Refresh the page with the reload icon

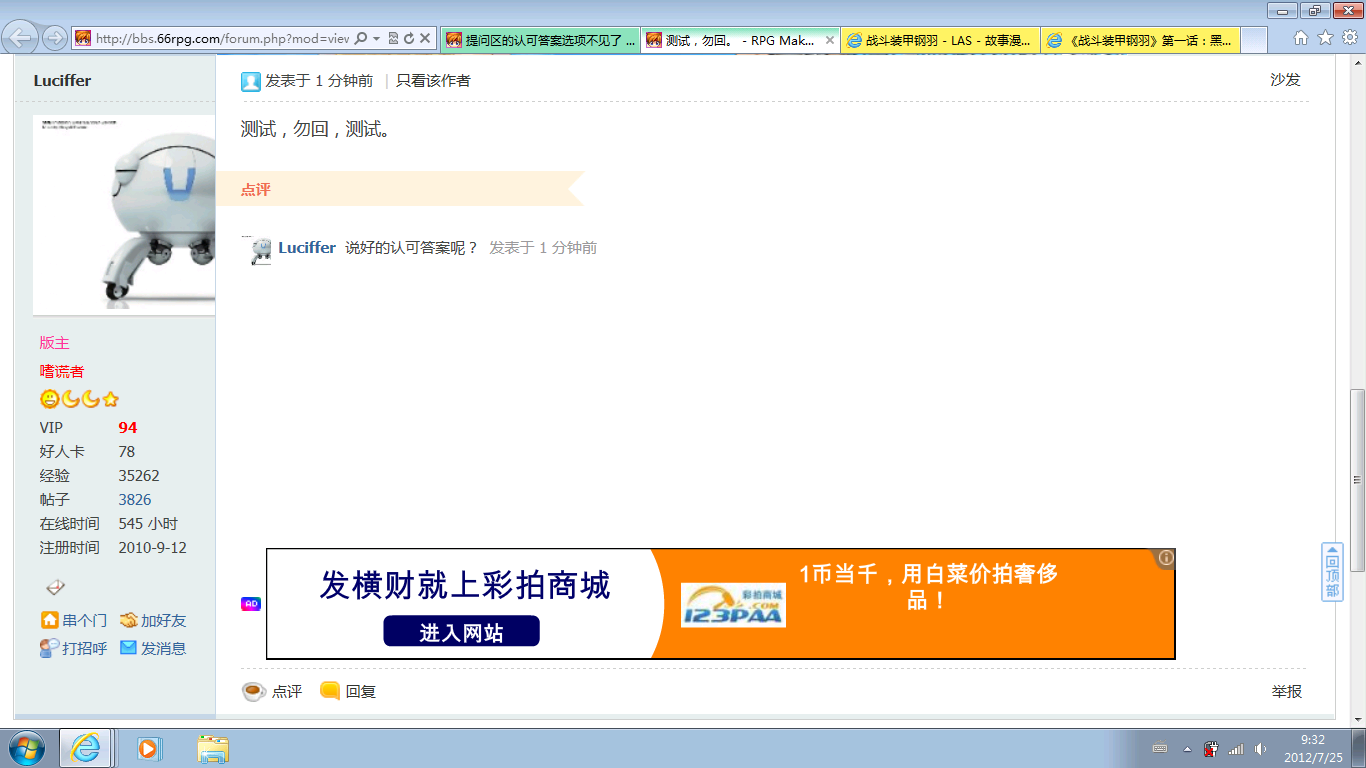click(409, 38)
